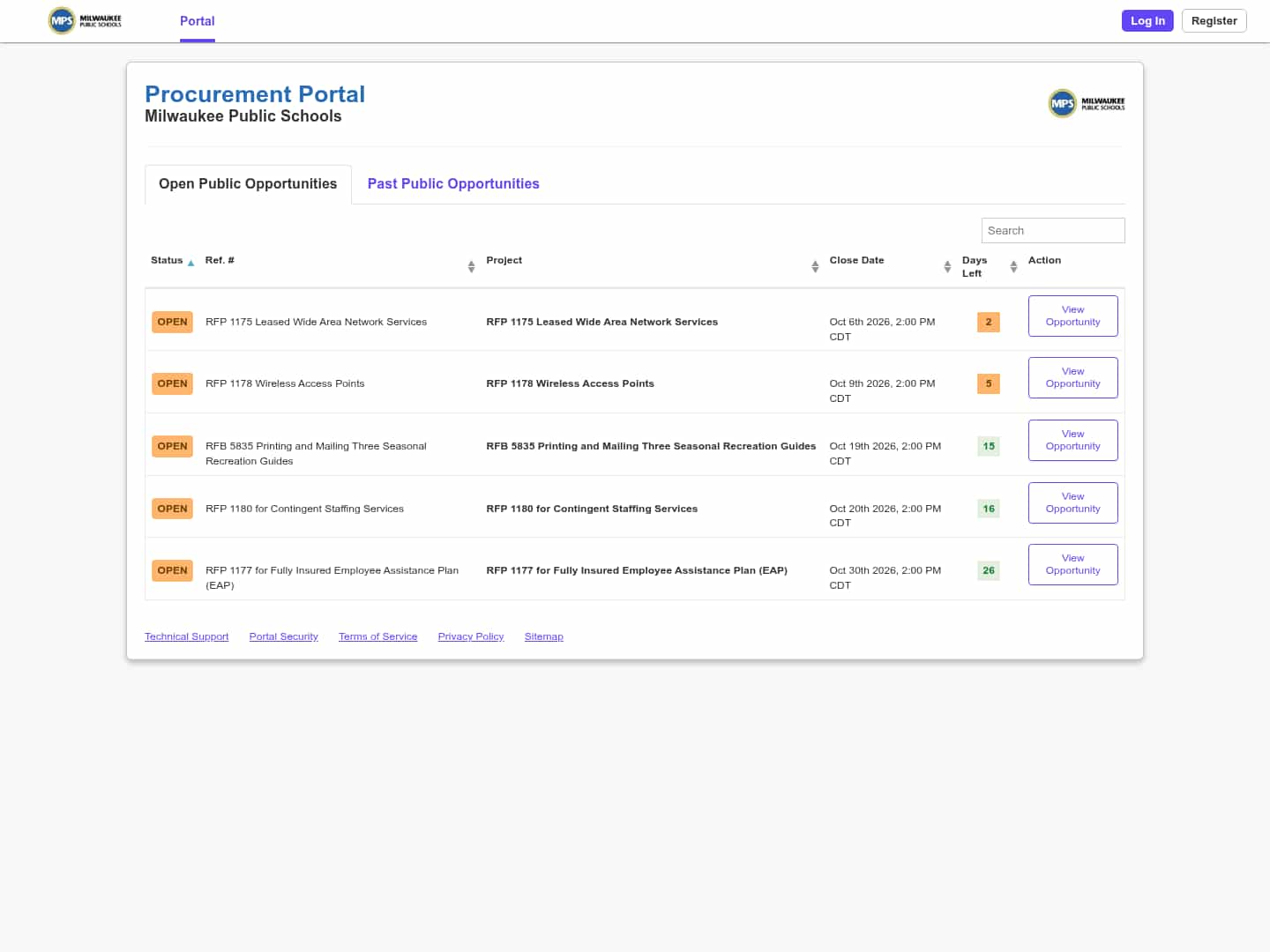
Task: Open the Privacy Policy link
Action: 471,636
